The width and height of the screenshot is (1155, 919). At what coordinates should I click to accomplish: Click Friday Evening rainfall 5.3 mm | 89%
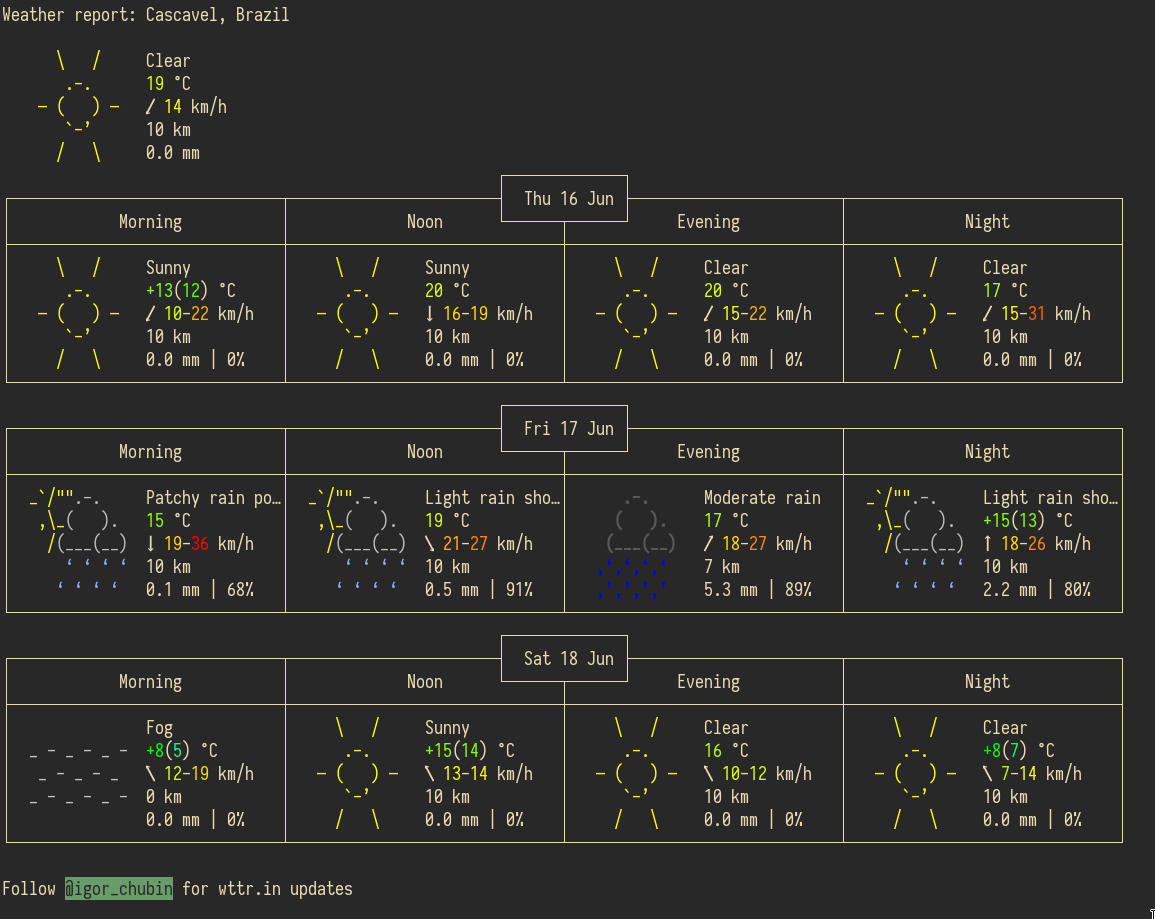coord(758,590)
